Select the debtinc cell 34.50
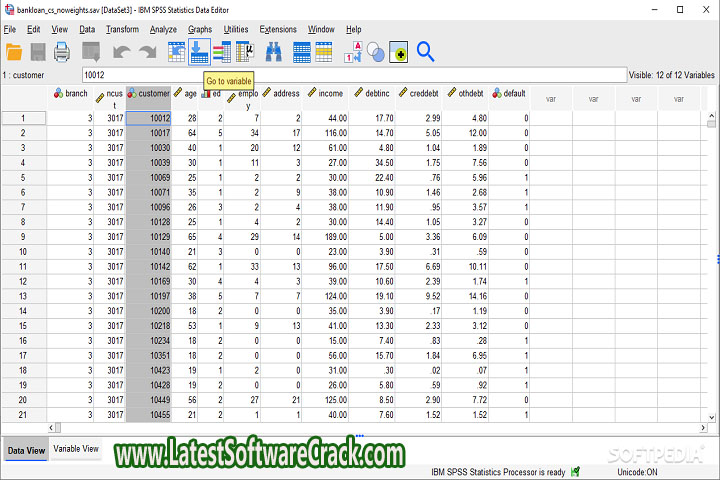The width and height of the screenshot is (720, 480). 372,163
